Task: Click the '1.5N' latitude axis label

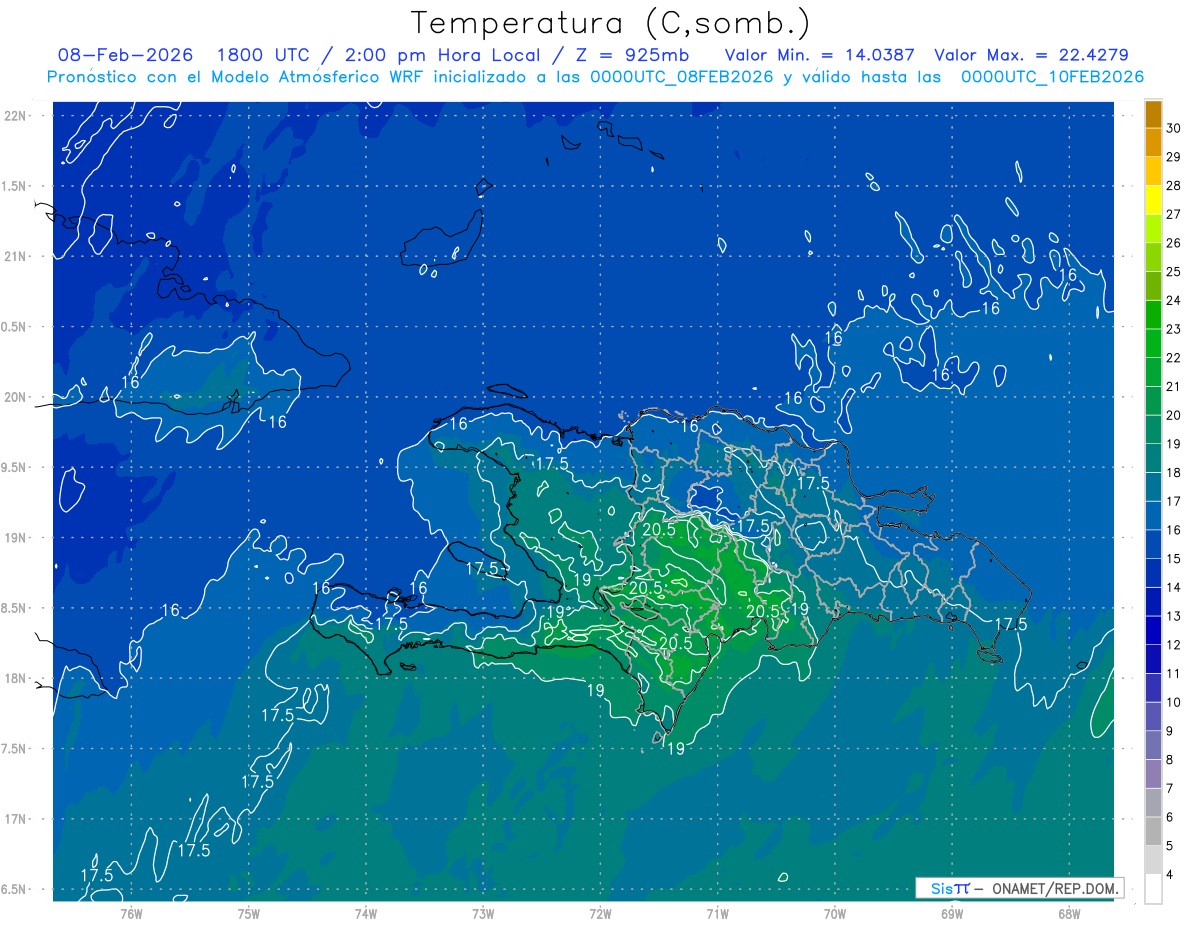Action: pyautogui.click(x=16, y=186)
